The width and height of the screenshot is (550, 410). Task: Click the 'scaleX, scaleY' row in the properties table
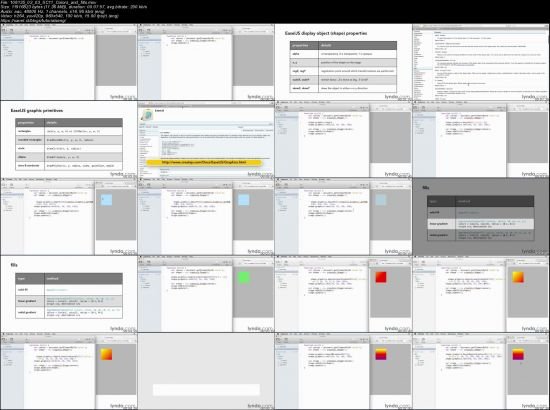pyautogui.click(x=343, y=80)
